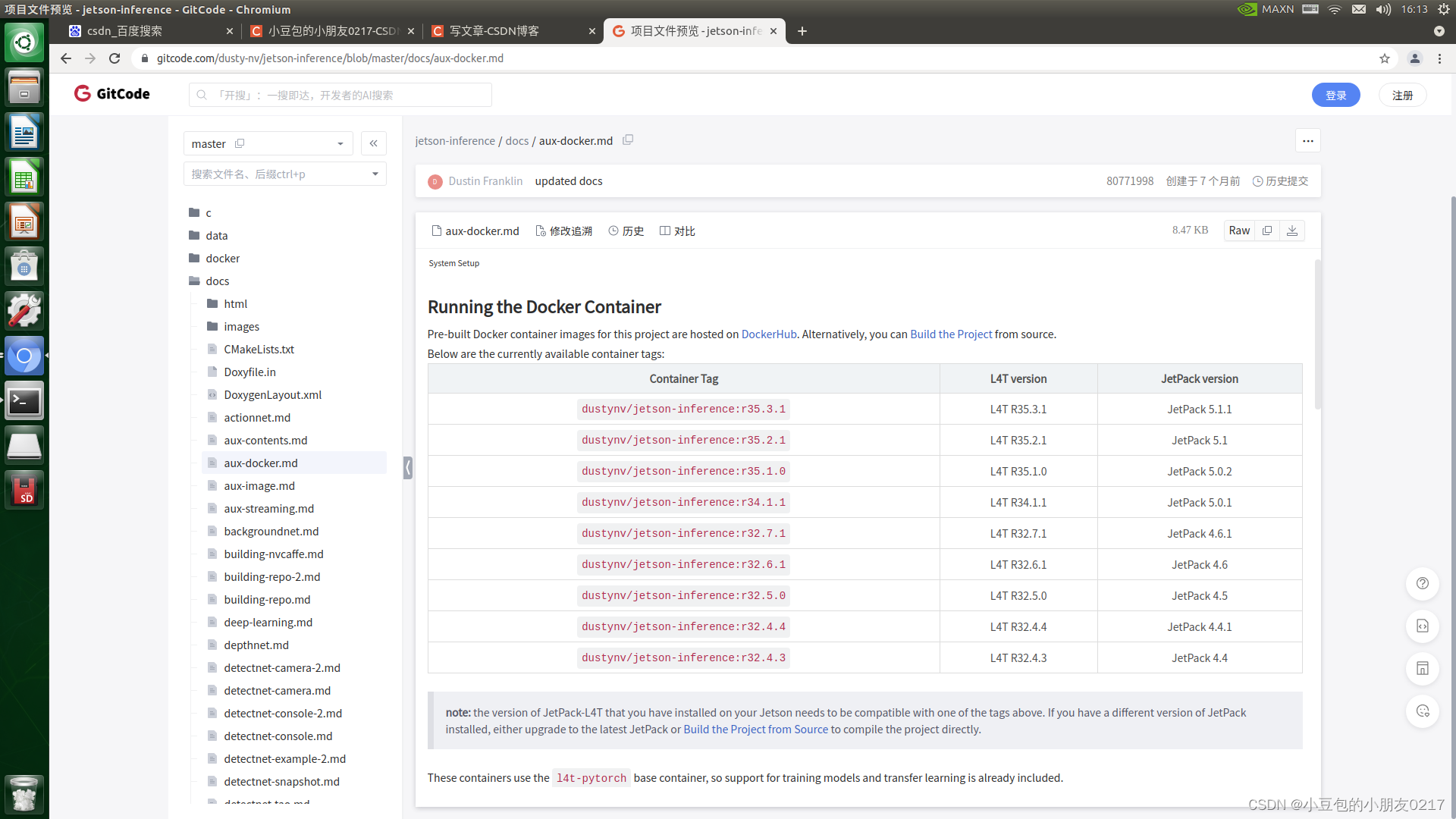Go back to the previous page

pyautogui.click(x=66, y=58)
